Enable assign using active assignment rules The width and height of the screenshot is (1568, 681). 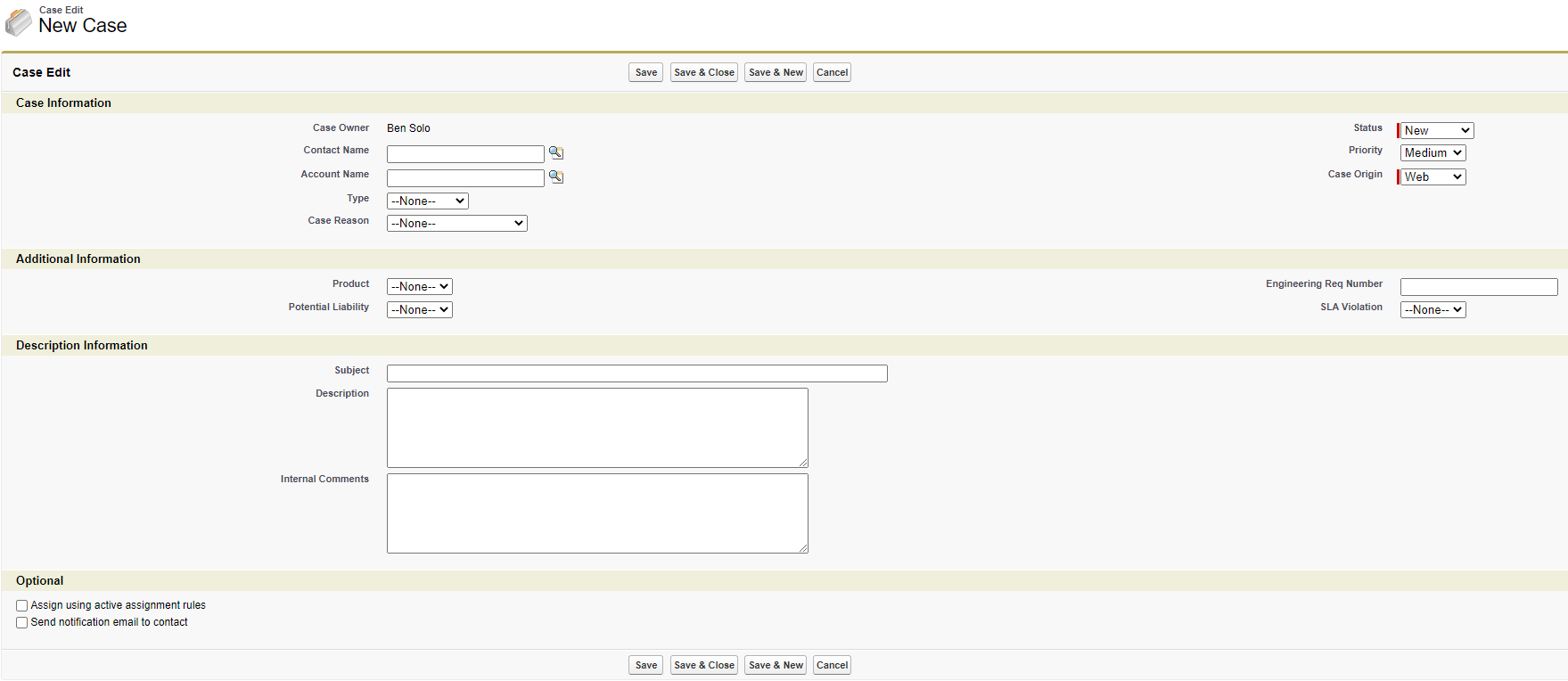click(x=22, y=606)
